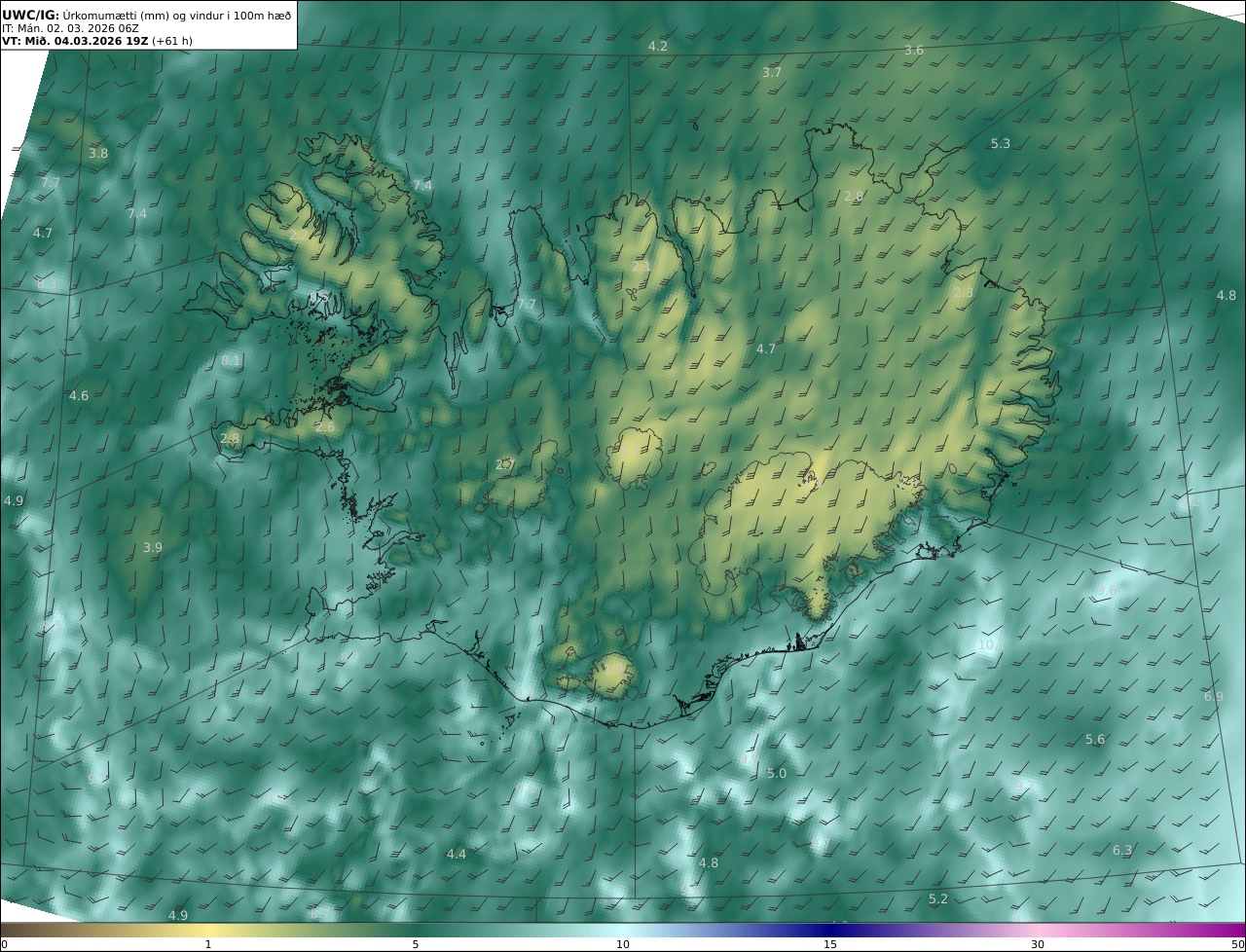Click the 4.2 value label

click(658, 47)
